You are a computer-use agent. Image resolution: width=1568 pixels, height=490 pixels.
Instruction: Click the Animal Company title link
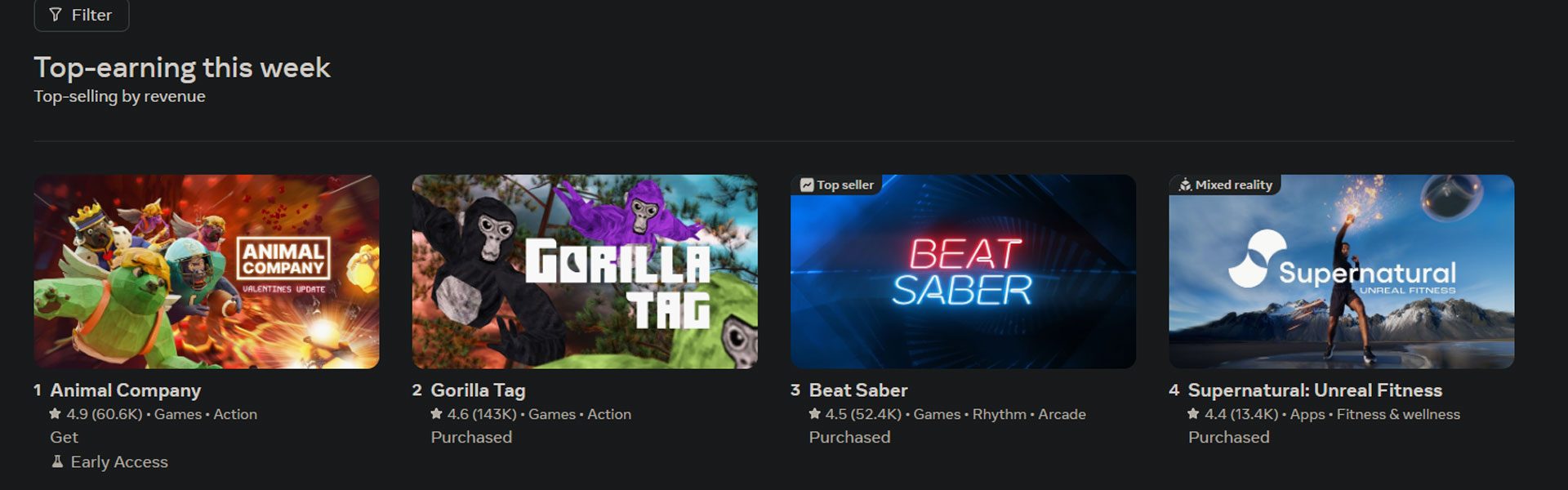pyautogui.click(x=125, y=390)
